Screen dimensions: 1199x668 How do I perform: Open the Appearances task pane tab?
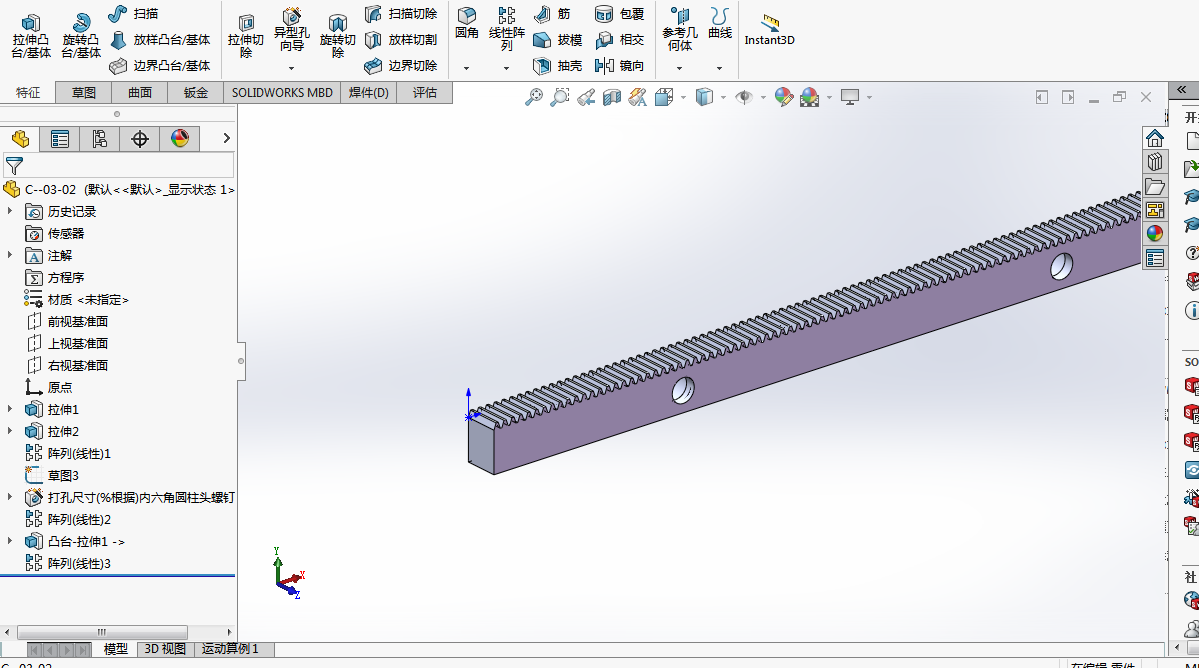point(1155,233)
